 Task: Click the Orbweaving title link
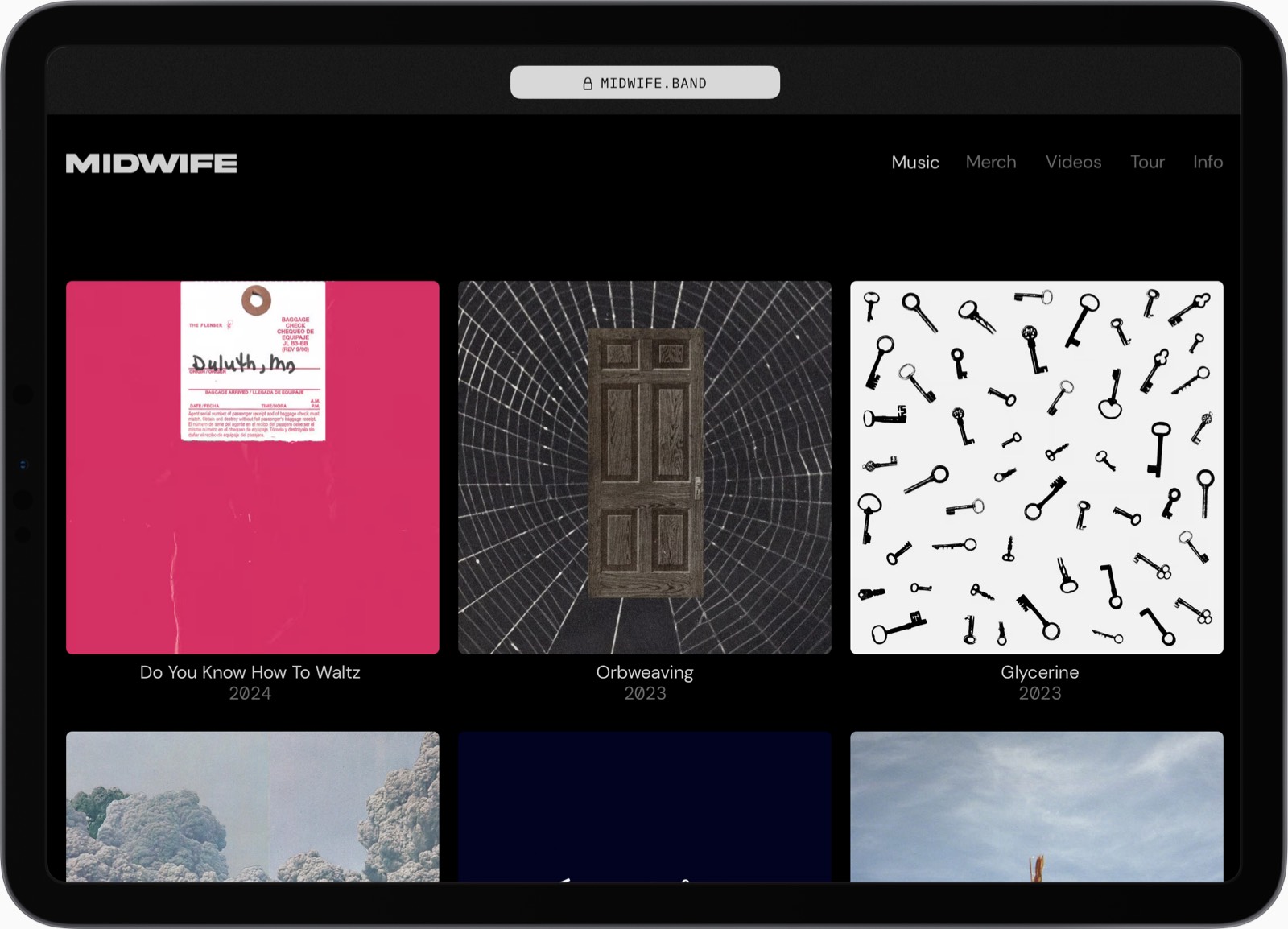[645, 672]
